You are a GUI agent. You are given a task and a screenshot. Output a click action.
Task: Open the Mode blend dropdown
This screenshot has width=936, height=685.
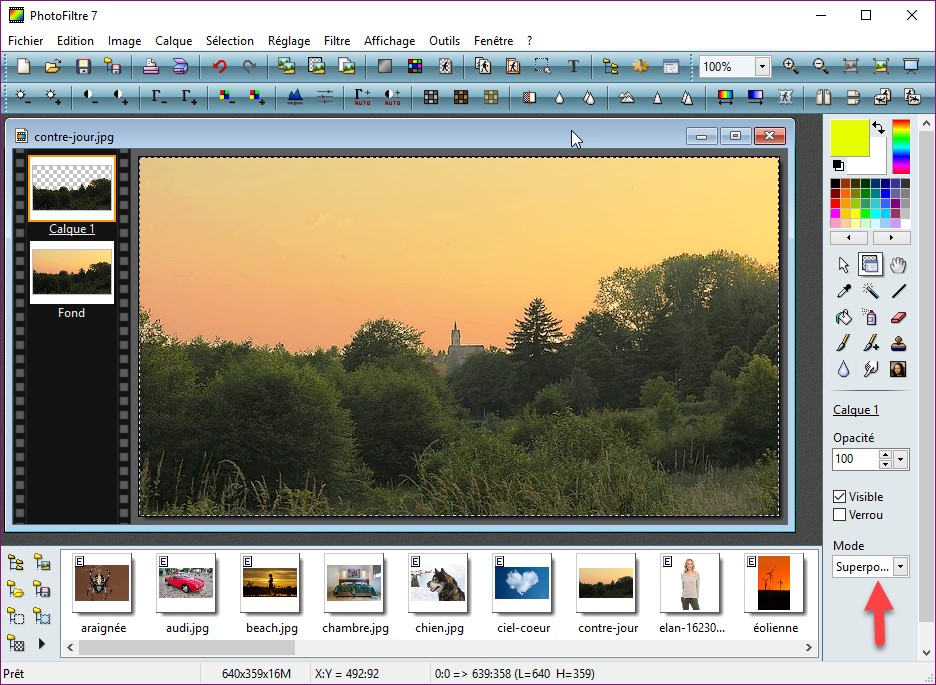coord(900,567)
